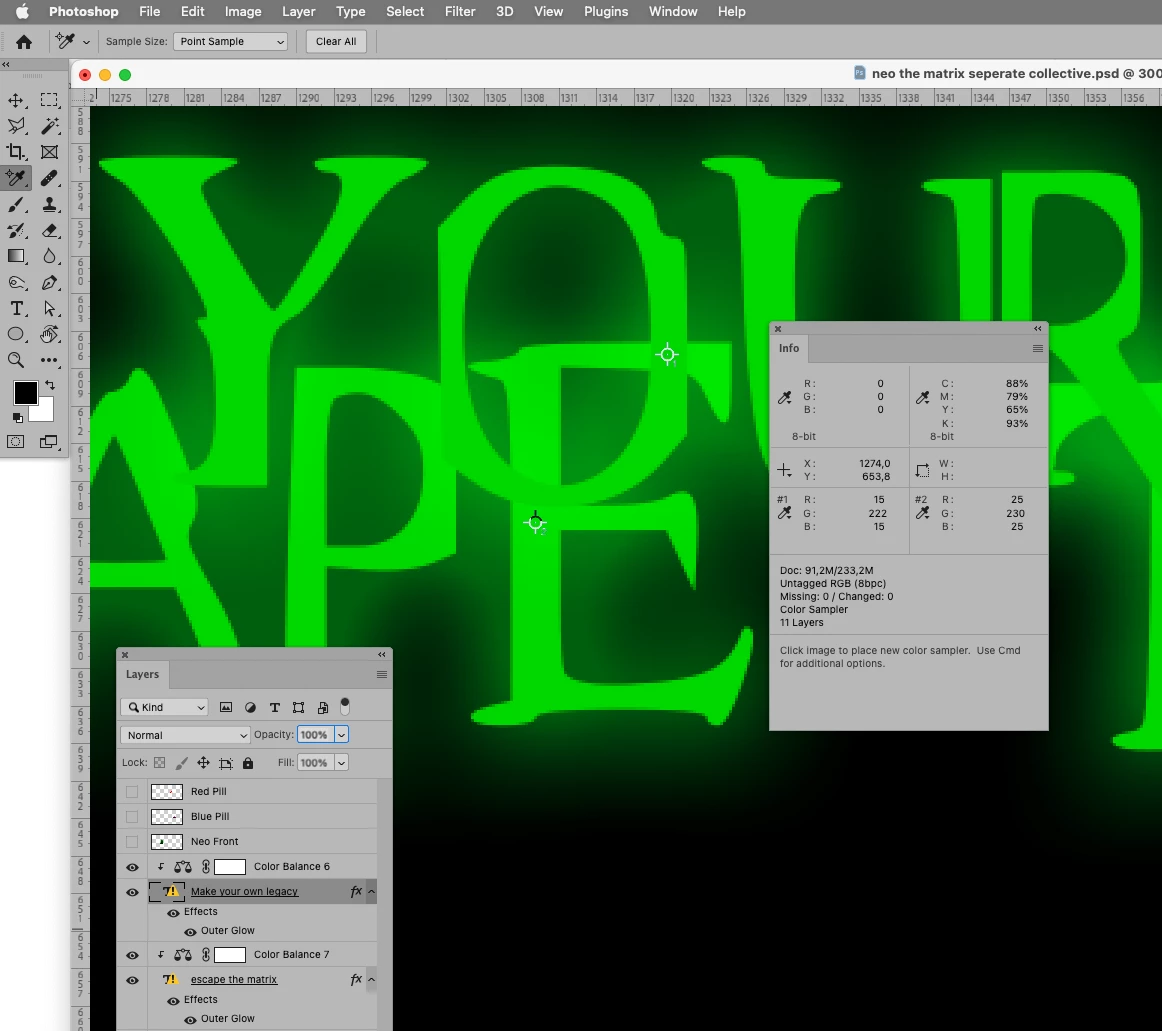1162x1031 pixels.
Task: Select the Brush tool
Action: 16,205
